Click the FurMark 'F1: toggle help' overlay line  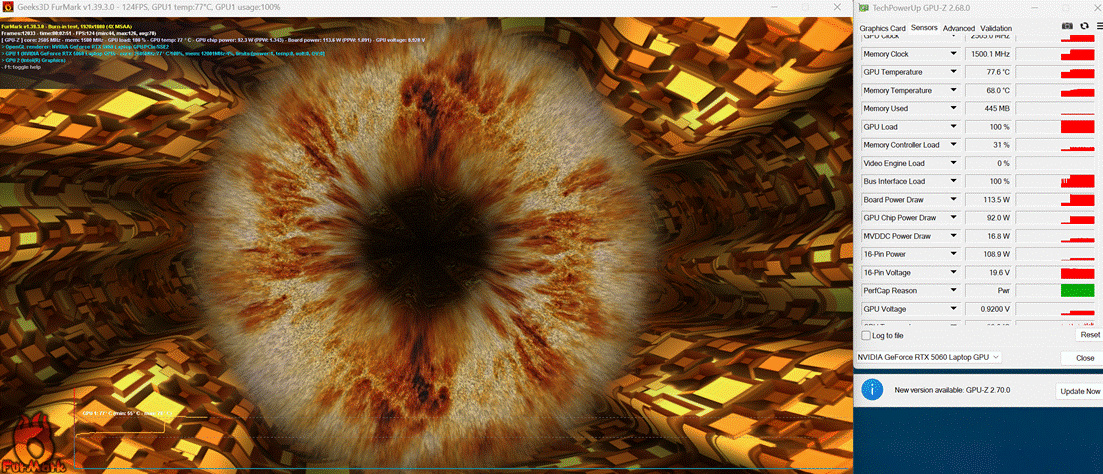tap(23, 67)
